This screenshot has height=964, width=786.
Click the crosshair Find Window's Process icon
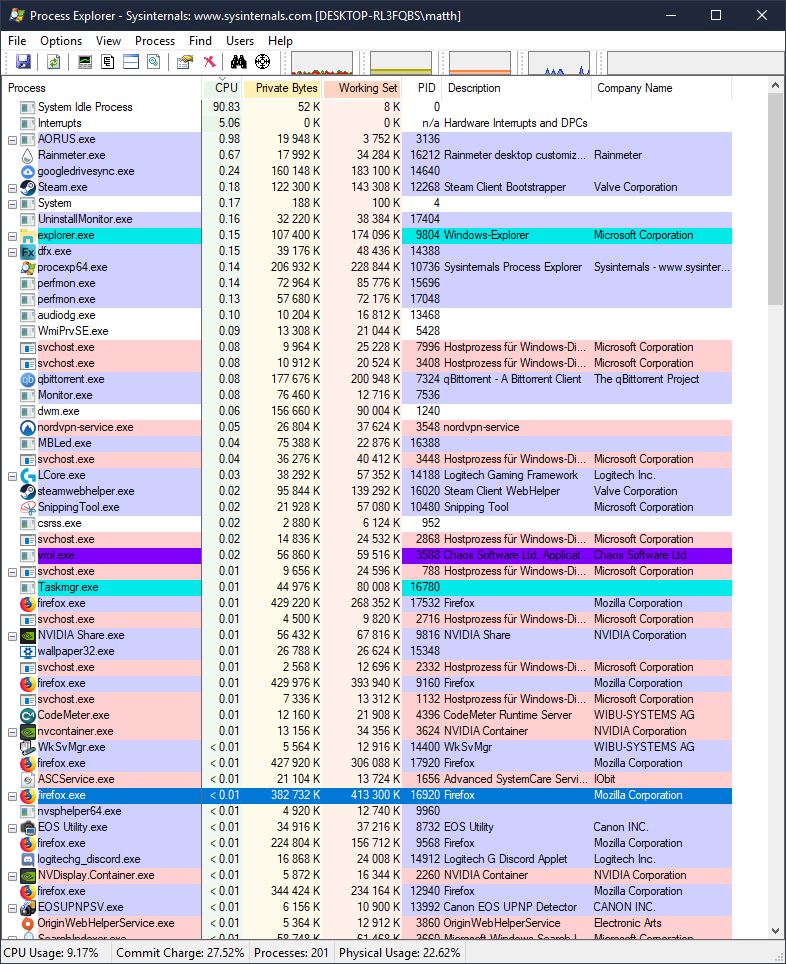263,61
